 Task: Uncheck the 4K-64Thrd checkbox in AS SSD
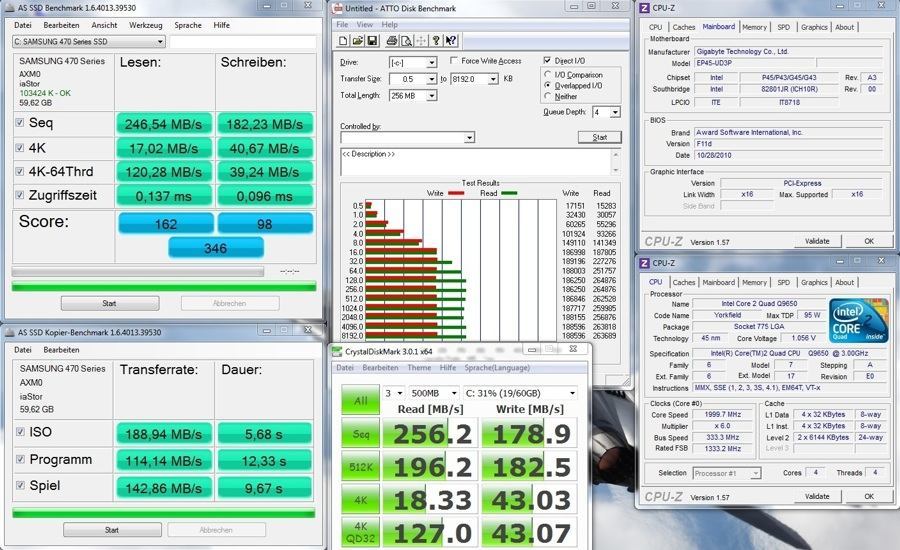(x=20, y=171)
